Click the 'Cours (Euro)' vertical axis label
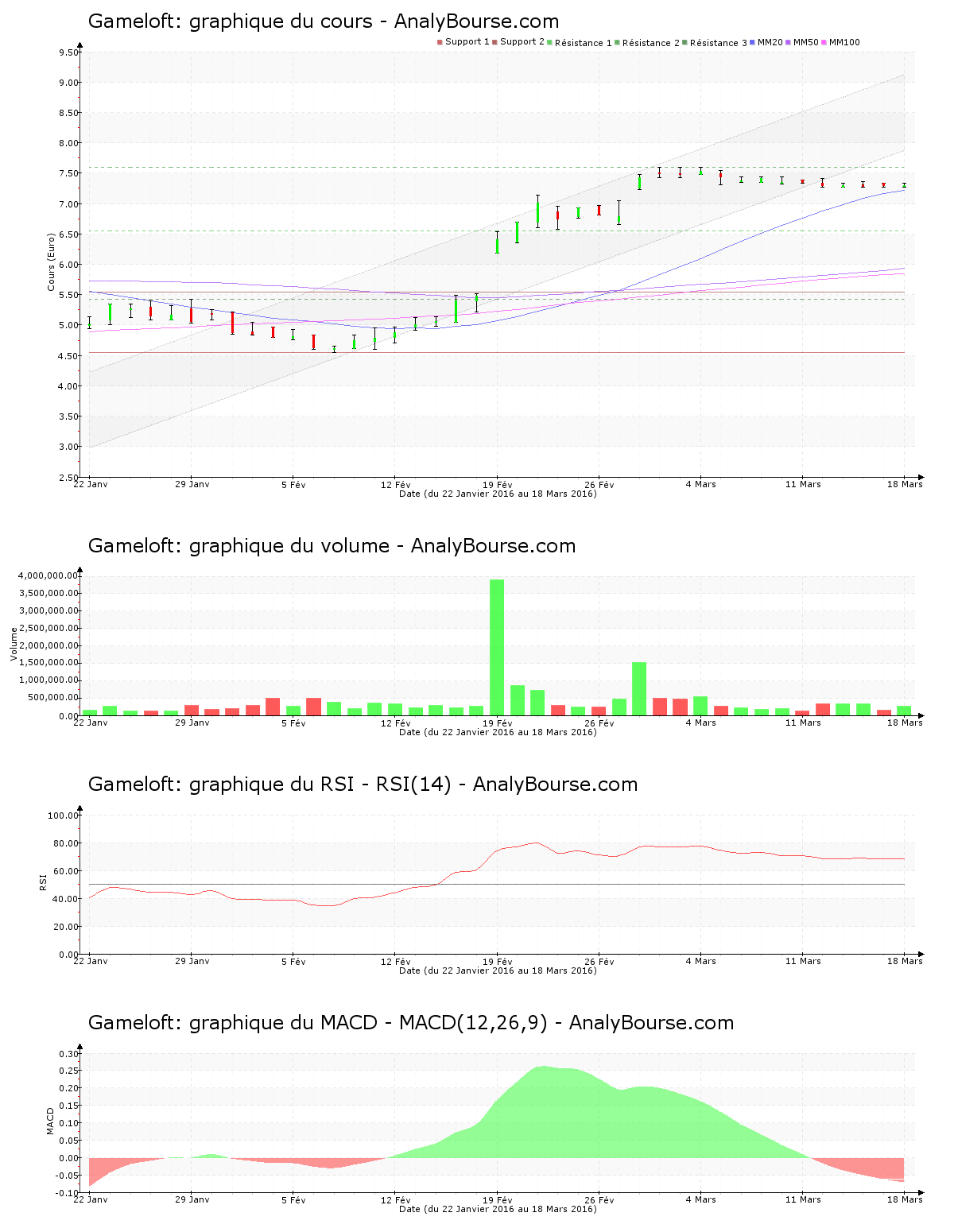Viewport: 954px width, 1232px height. pos(52,262)
